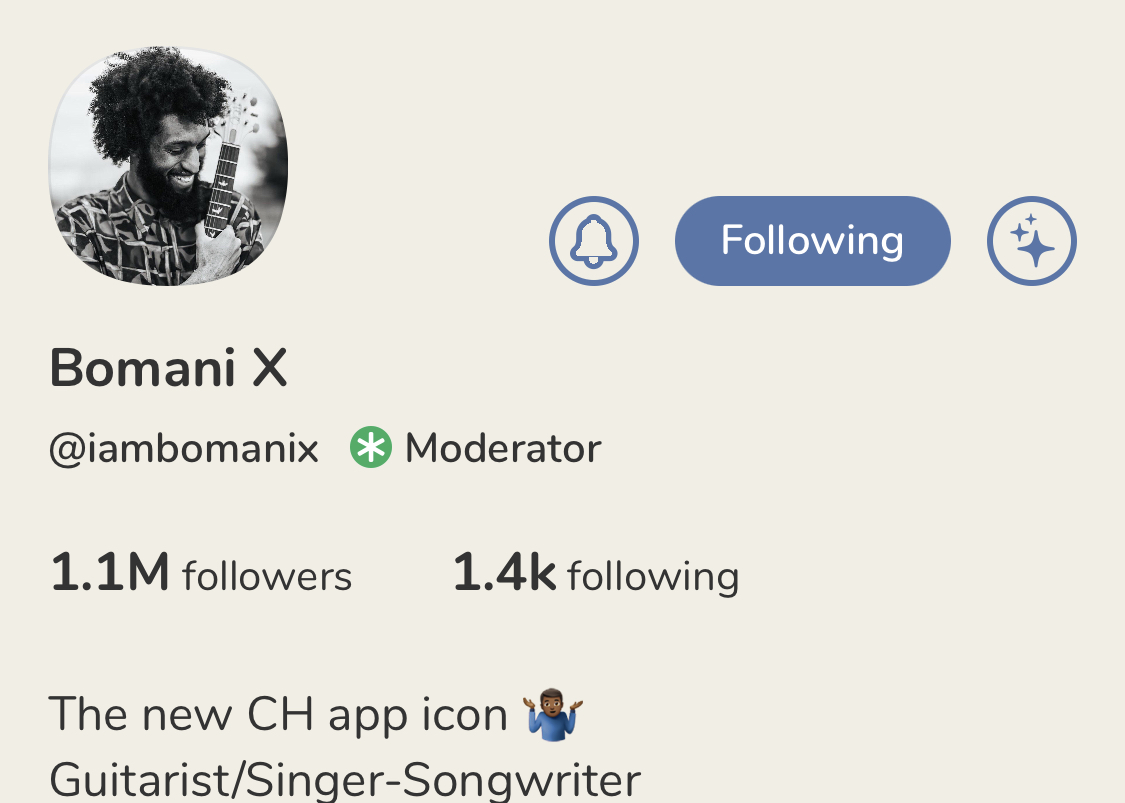This screenshot has width=1125, height=803.
Task: Open the sparkle suggested-people icon
Action: pos(1031,241)
